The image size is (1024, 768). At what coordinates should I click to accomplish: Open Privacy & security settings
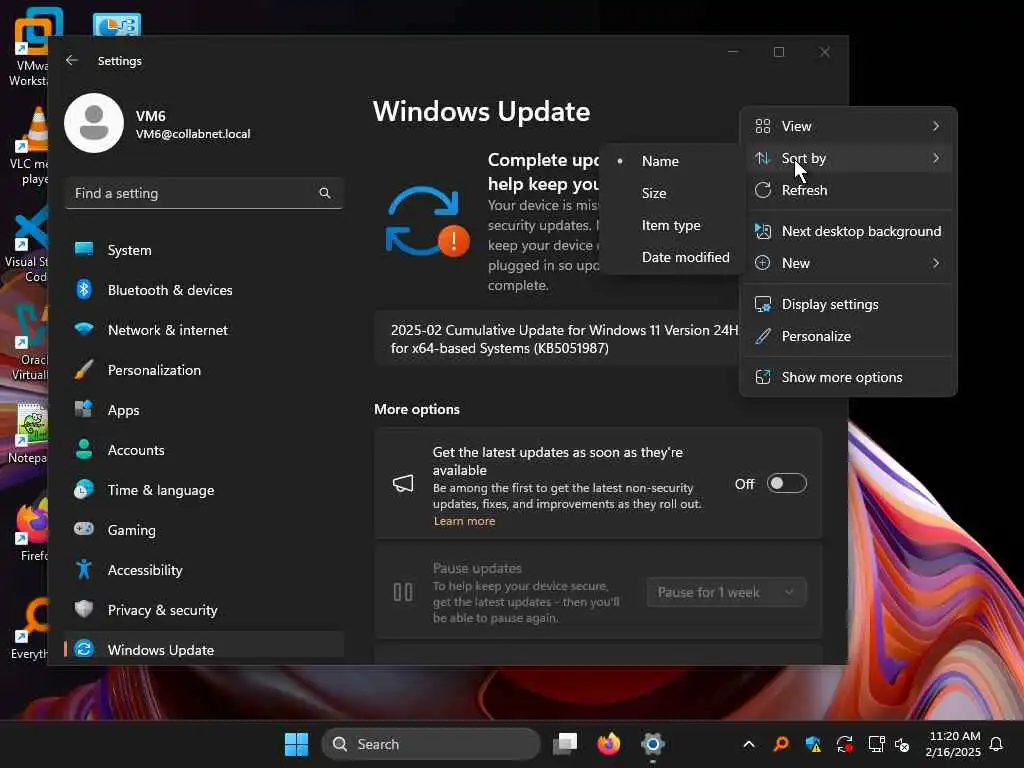click(204, 610)
